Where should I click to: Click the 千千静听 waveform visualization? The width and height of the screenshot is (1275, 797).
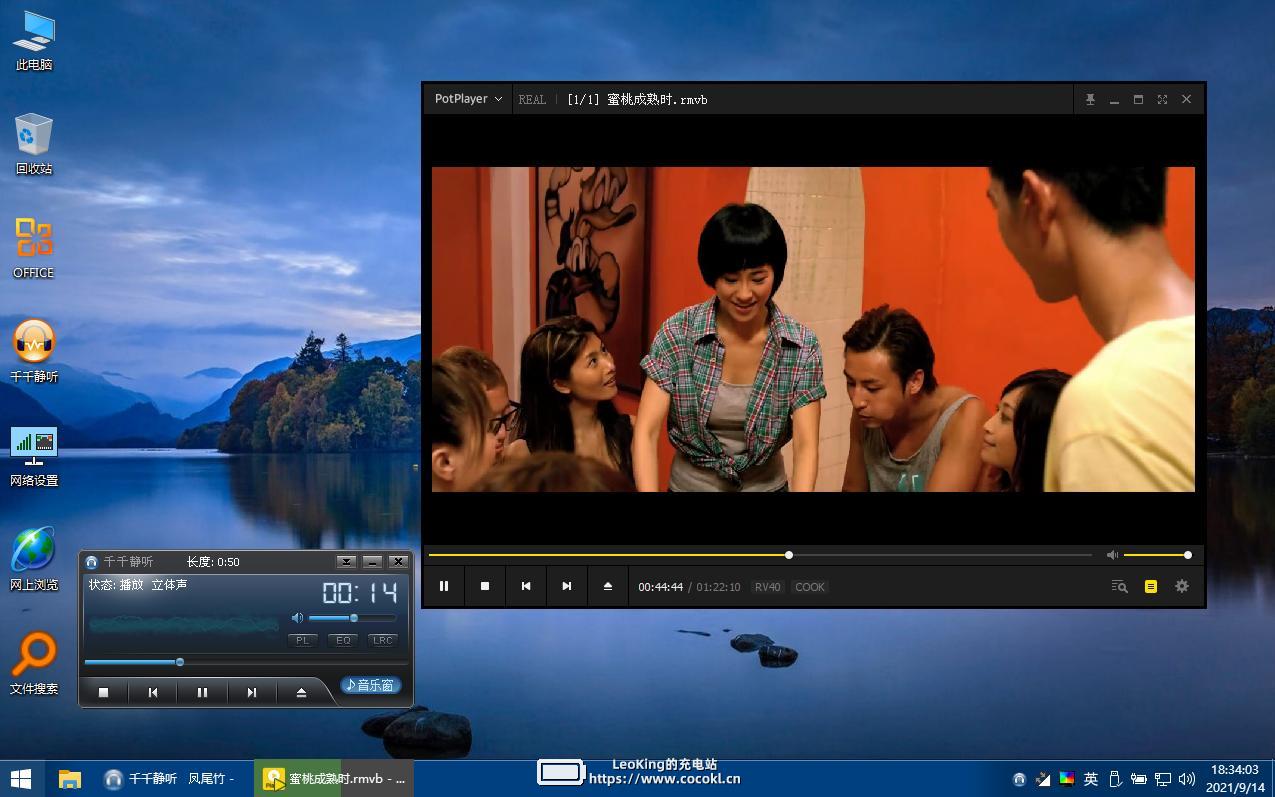(x=184, y=624)
